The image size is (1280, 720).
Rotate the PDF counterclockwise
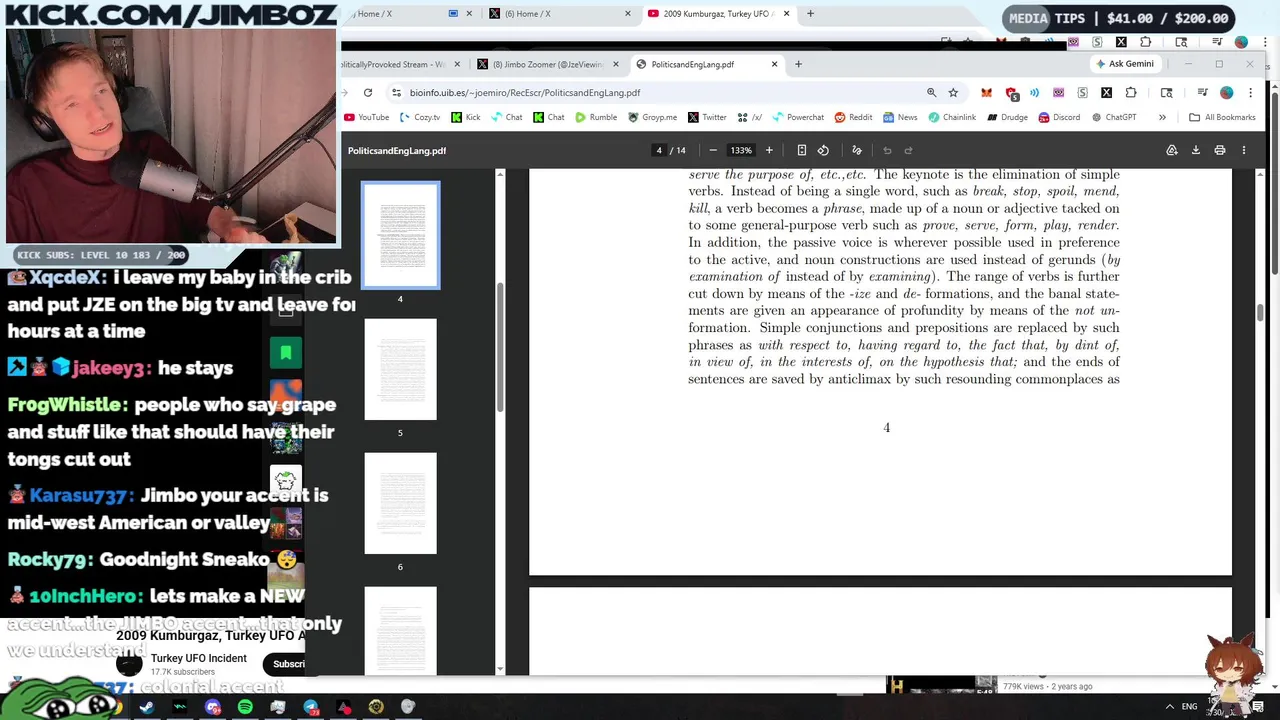823,151
